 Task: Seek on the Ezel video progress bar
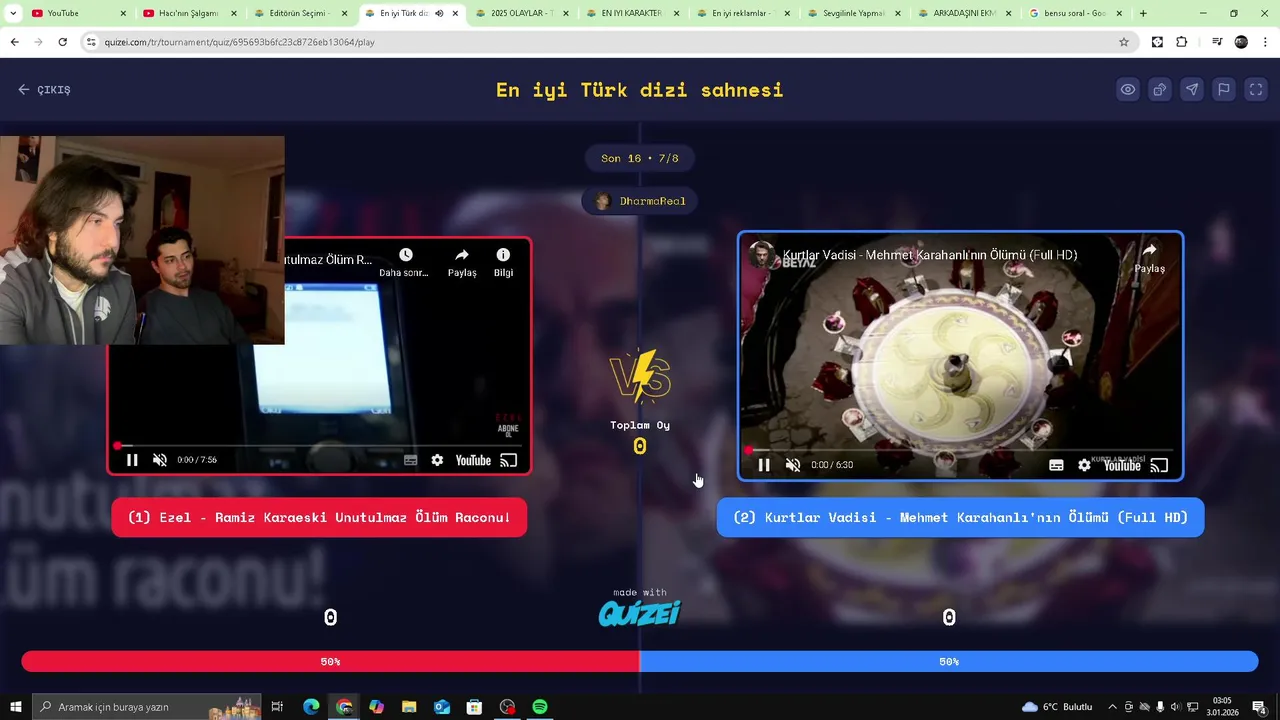tap(319, 445)
